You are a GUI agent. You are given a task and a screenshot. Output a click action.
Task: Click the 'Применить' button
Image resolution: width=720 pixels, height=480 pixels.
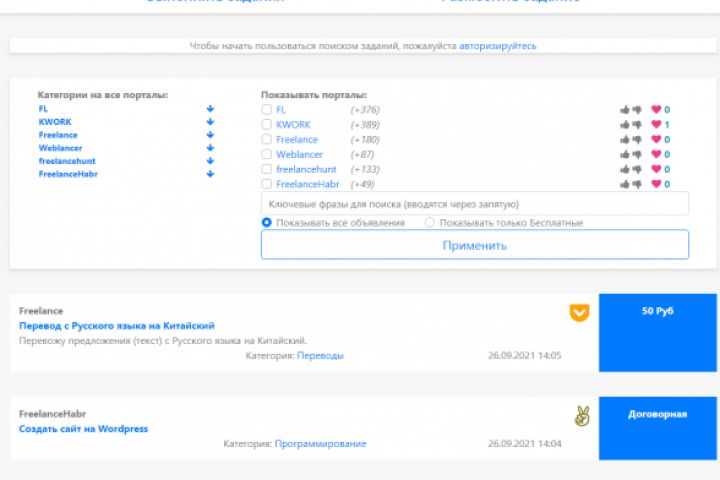pos(475,245)
